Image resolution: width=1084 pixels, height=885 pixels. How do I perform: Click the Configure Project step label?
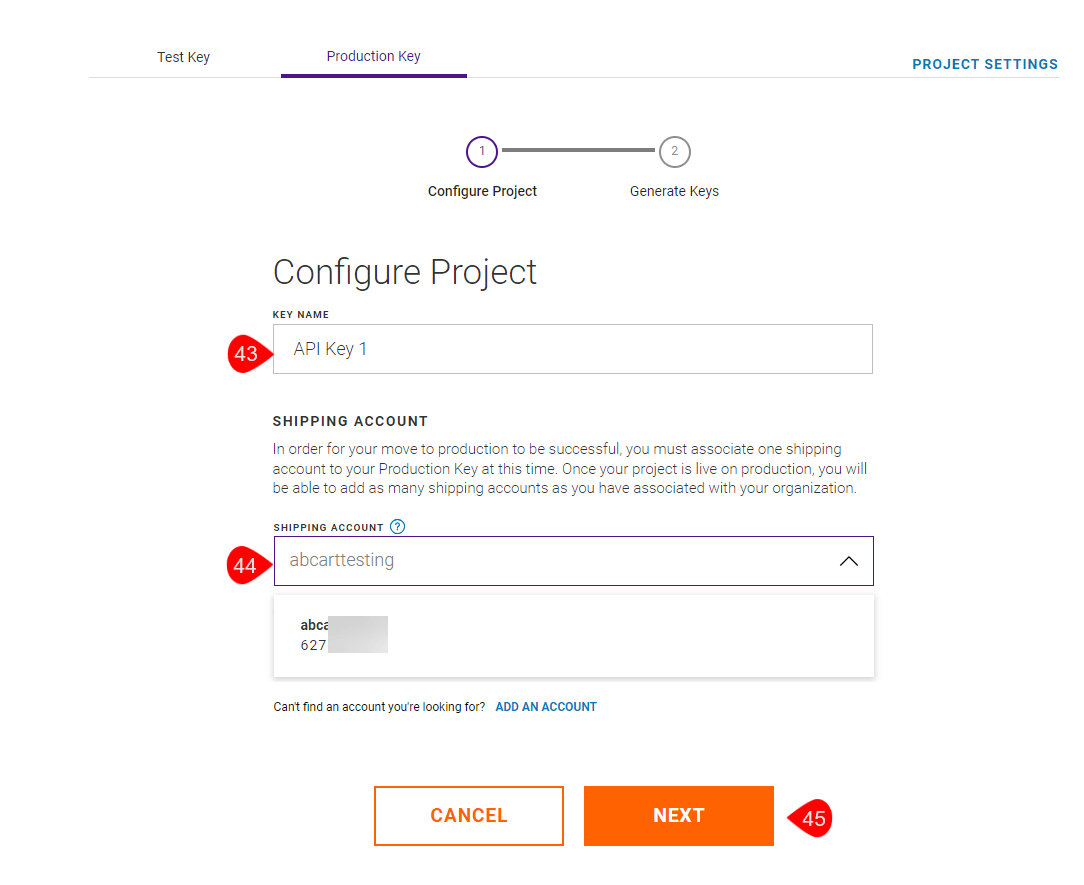[x=482, y=191]
